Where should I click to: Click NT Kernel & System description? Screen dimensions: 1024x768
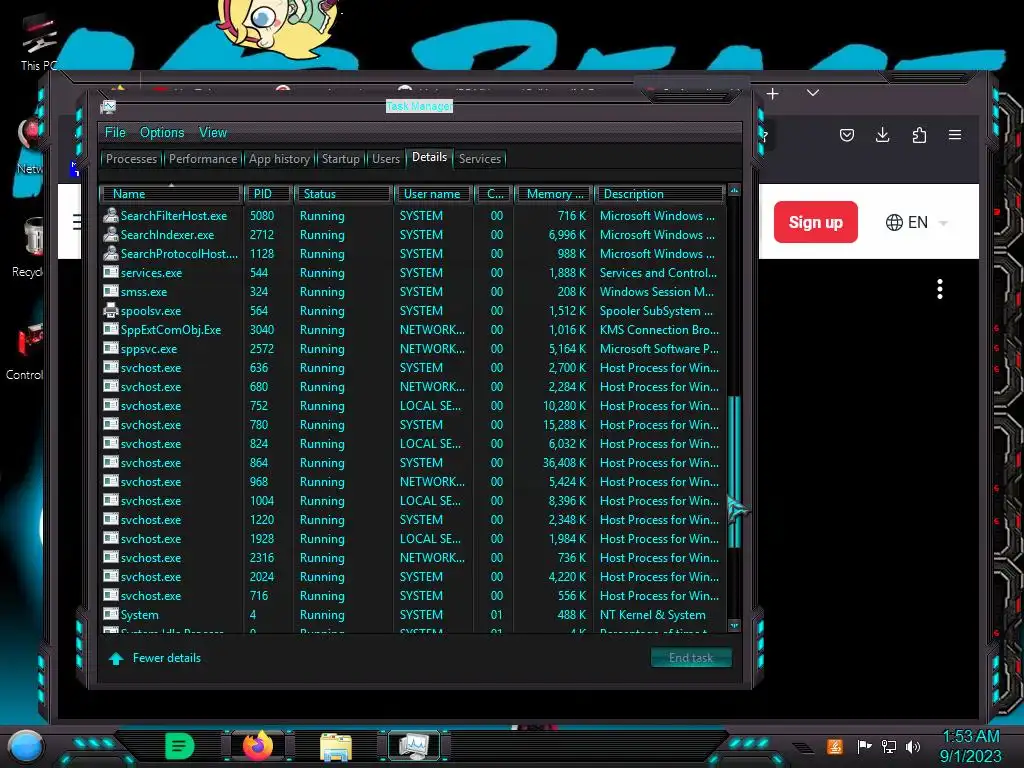652,615
